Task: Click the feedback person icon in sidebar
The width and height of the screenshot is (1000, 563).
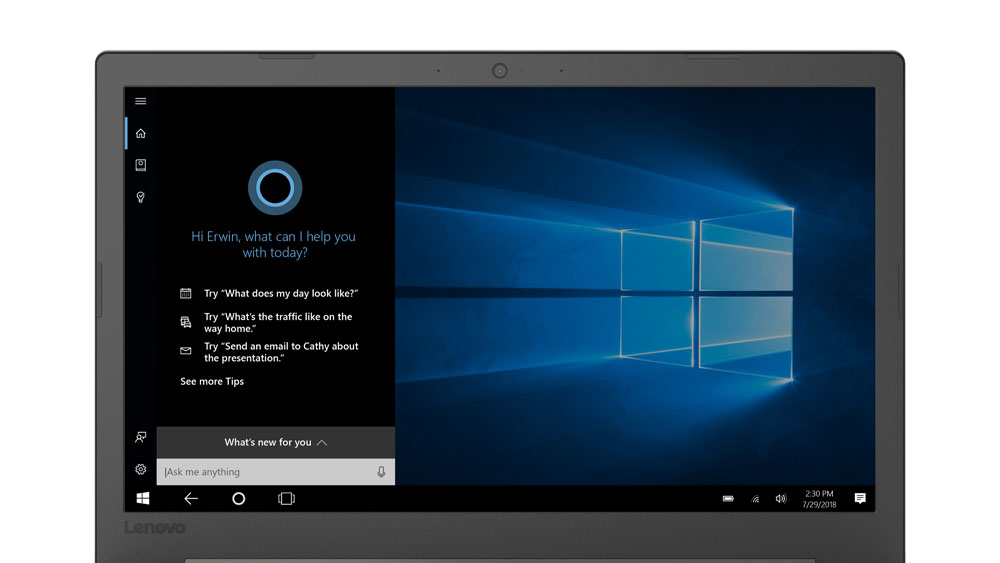Action: point(140,437)
